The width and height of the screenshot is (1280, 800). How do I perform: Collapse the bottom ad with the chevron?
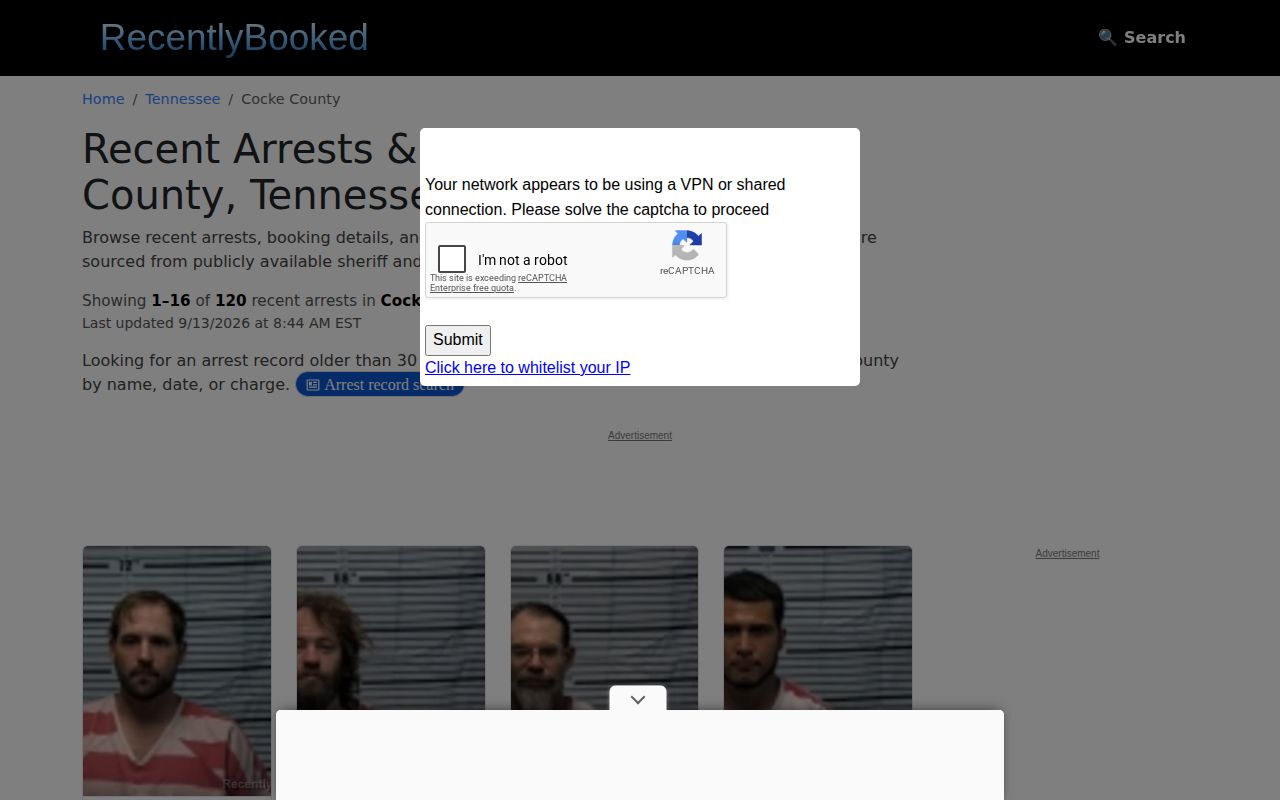pos(638,699)
